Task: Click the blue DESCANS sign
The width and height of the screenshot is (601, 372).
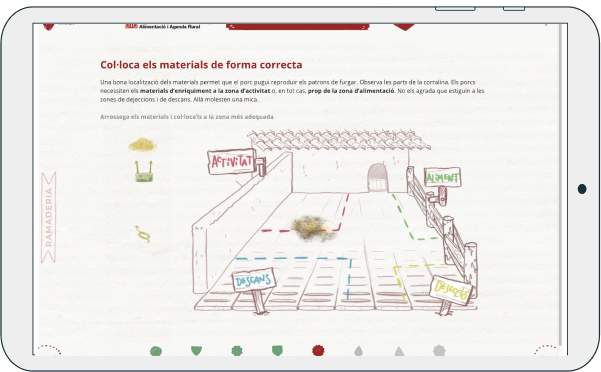Action: click(x=254, y=280)
